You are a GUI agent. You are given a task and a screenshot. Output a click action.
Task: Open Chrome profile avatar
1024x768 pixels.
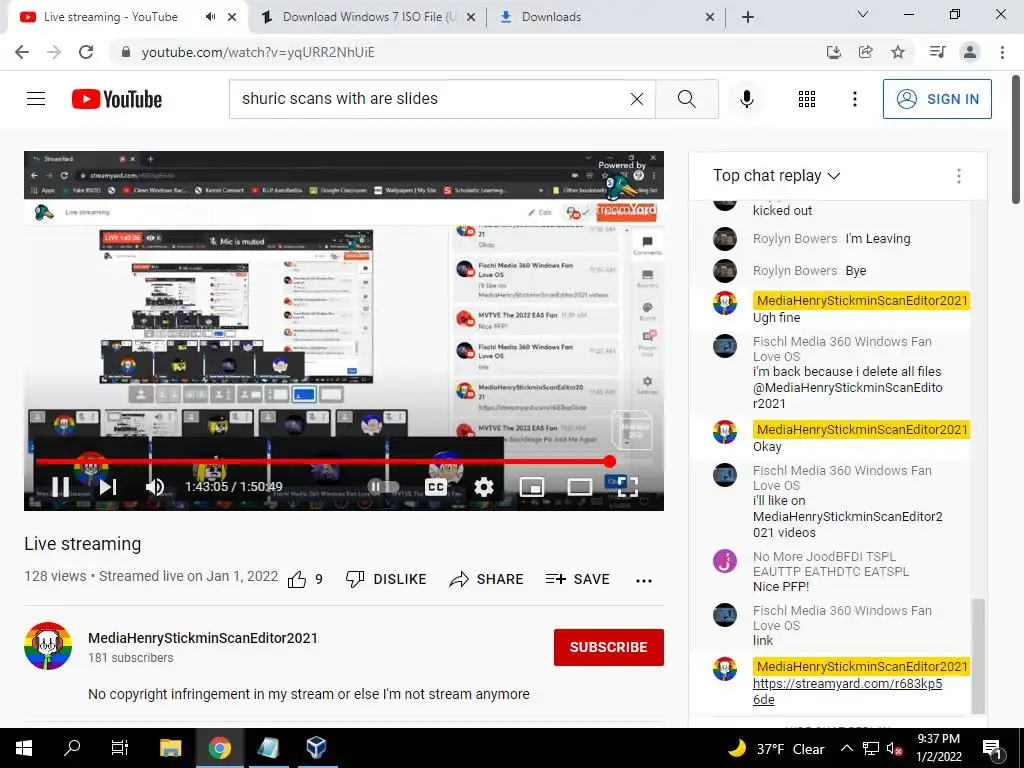coord(970,52)
